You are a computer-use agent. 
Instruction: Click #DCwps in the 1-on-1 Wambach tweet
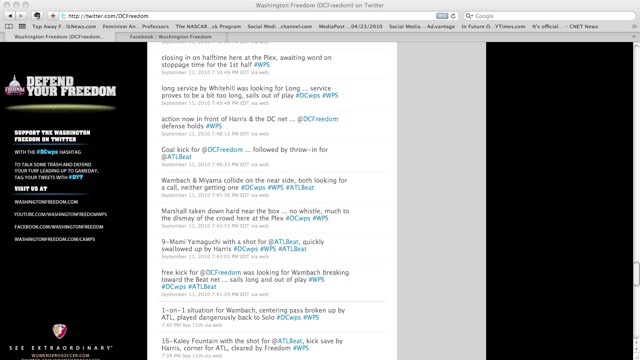tap(289, 318)
